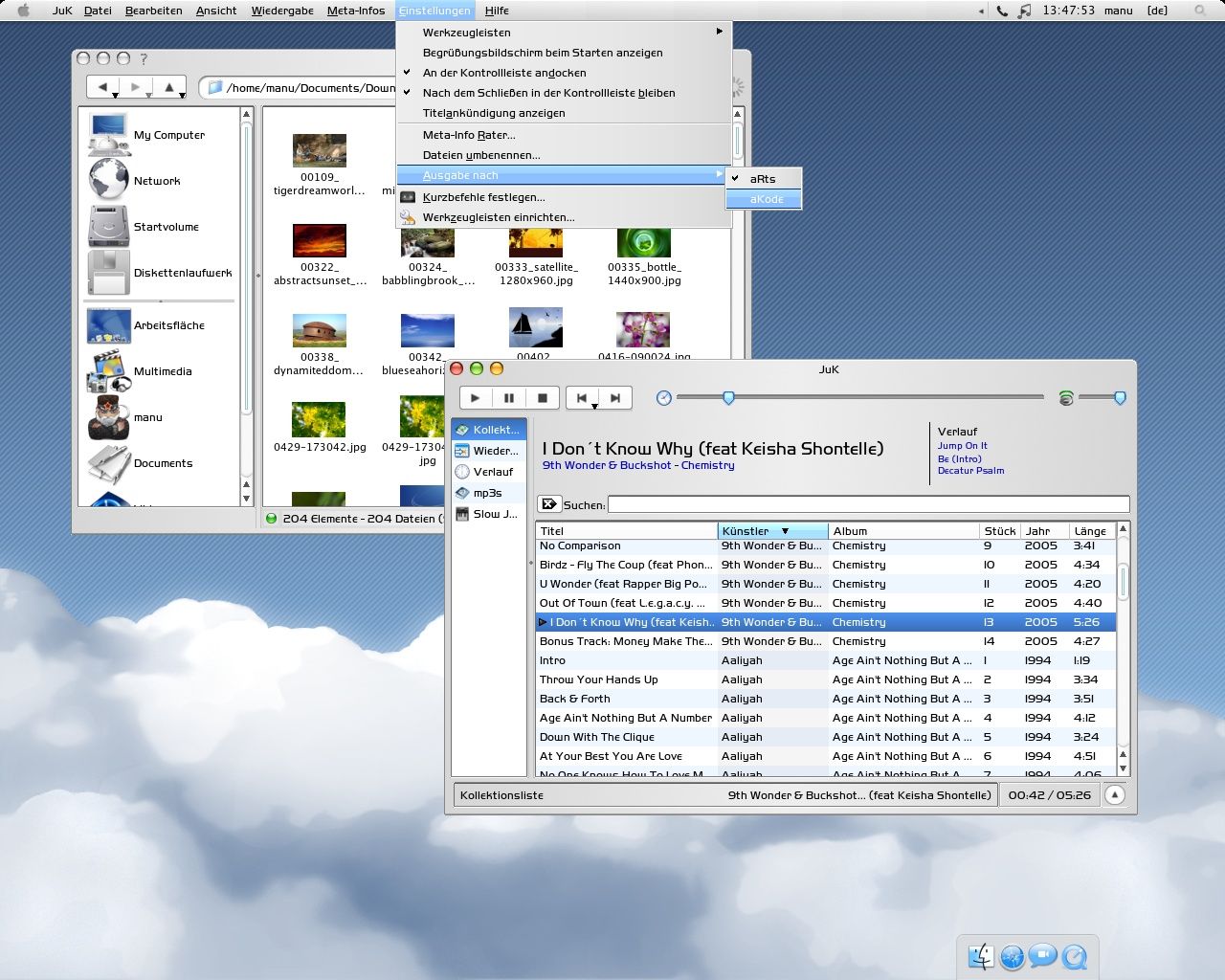Click JuK volume slider handle
This screenshot has width=1225, height=980.
pos(1120,397)
